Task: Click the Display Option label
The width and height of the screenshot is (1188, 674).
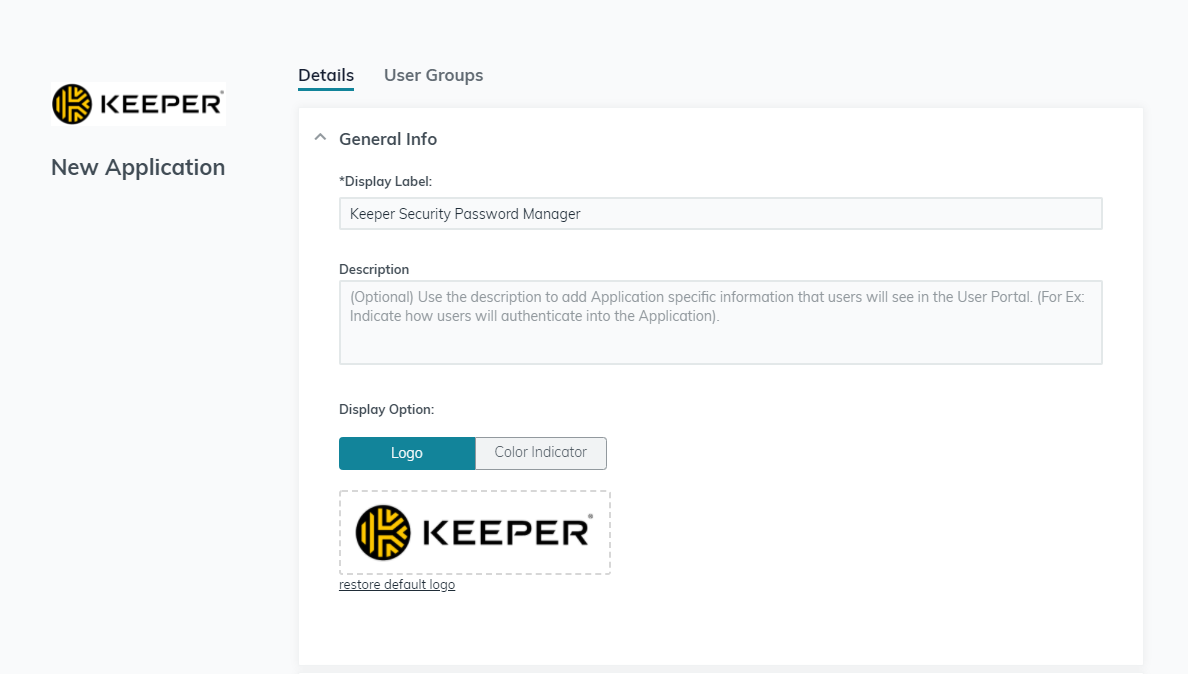Action: [386, 409]
